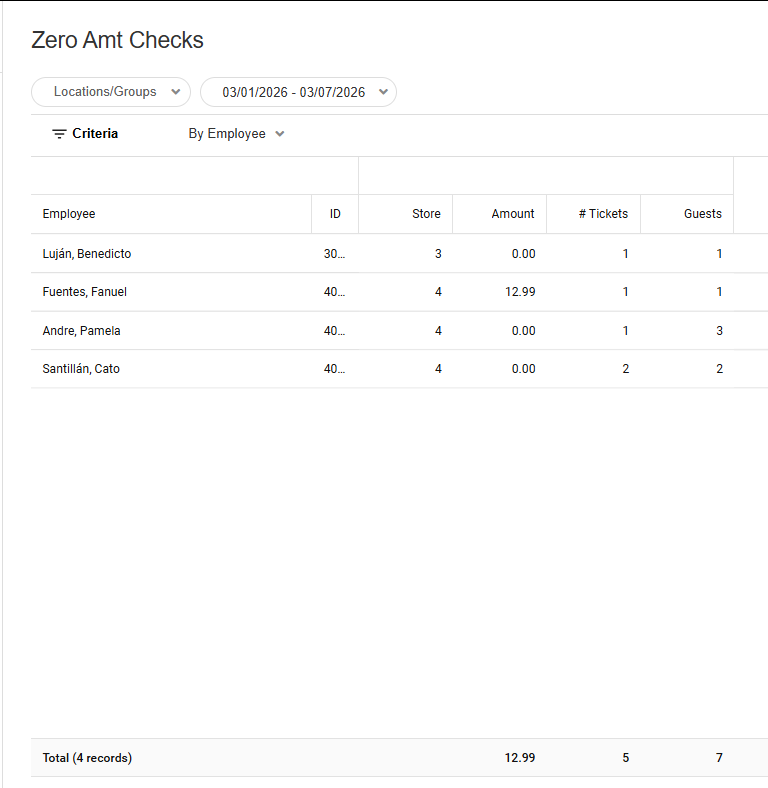Select the Luján, Benedicto row
Screen dimensions: 768x788
tap(87, 254)
